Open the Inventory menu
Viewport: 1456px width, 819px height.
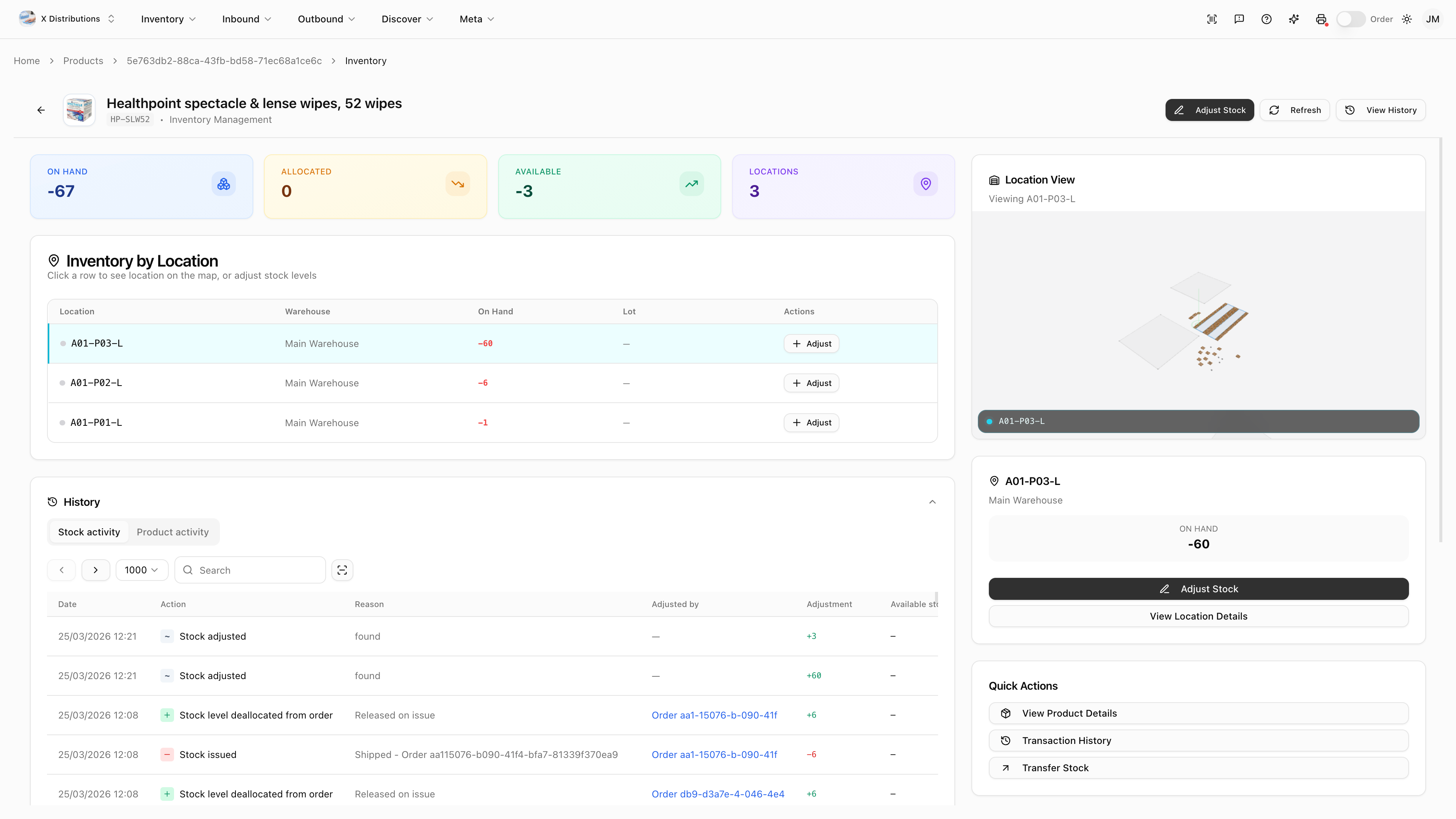(168, 19)
